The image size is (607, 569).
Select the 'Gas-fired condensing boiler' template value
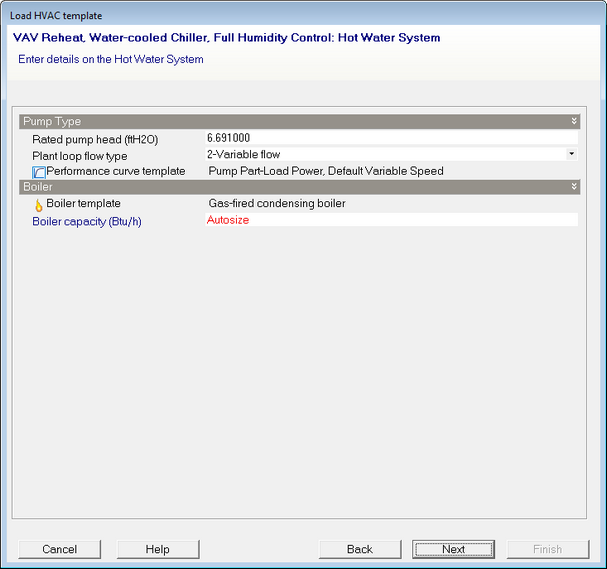click(x=277, y=204)
